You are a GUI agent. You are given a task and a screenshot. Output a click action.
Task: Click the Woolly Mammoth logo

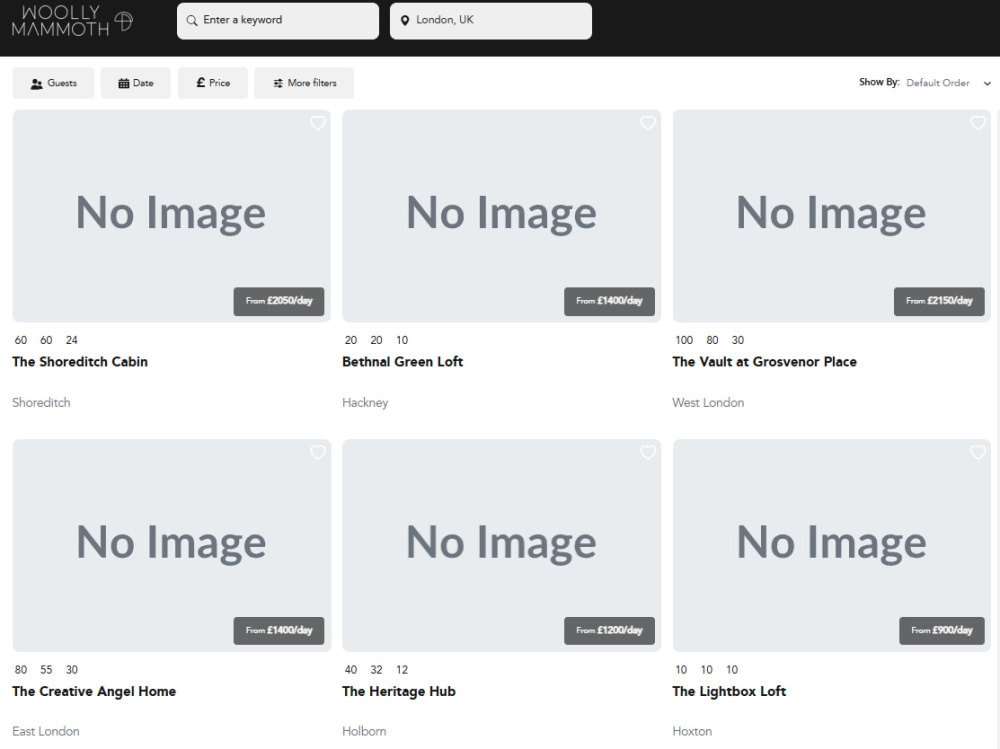(72, 20)
